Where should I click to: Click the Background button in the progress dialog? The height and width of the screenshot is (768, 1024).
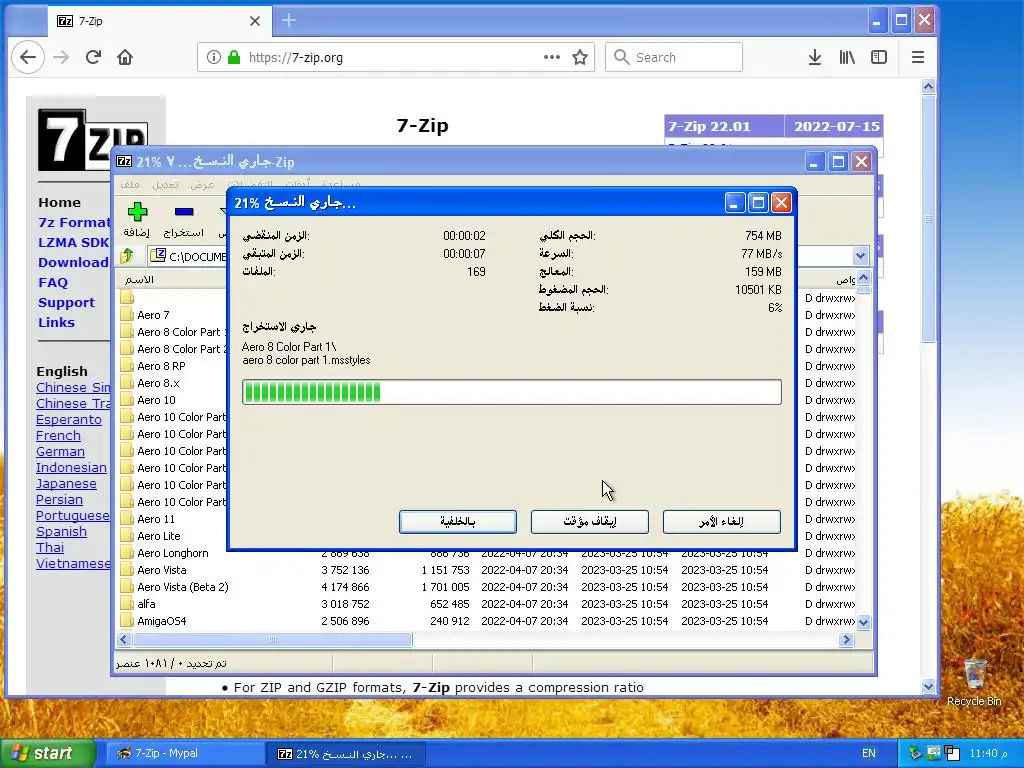[458, 521]
